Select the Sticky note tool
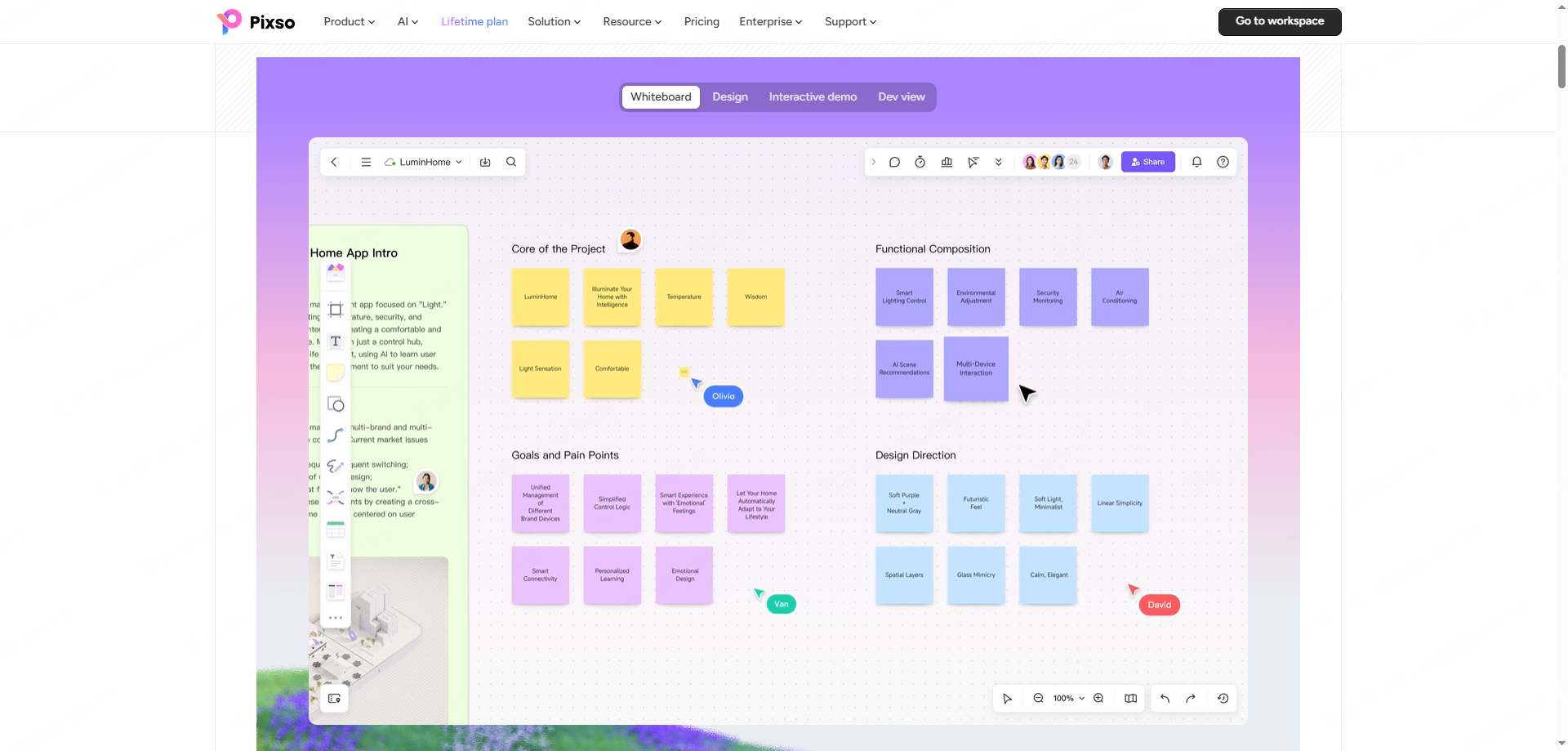1568x751 pixels. [336, 373]
